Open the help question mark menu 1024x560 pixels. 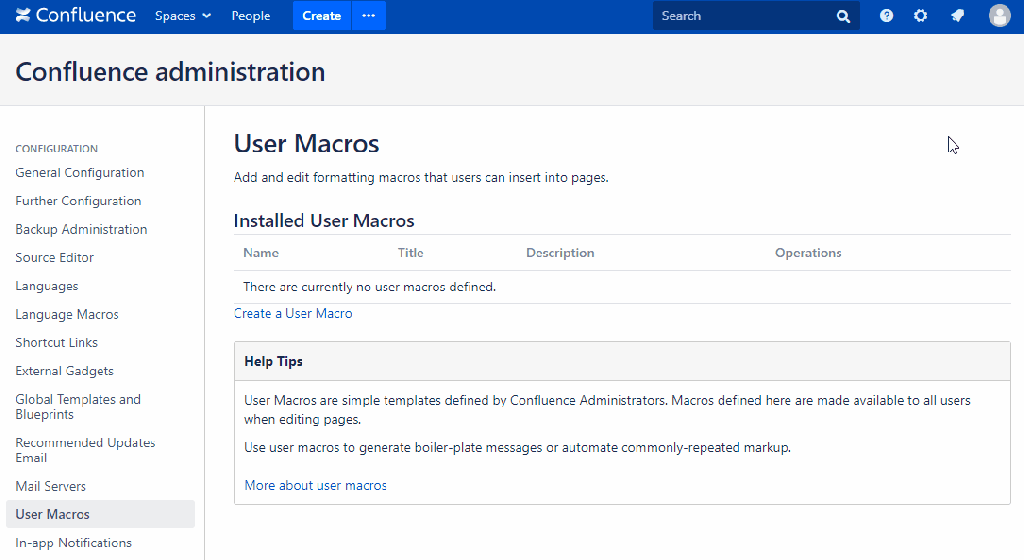point(886,16)
